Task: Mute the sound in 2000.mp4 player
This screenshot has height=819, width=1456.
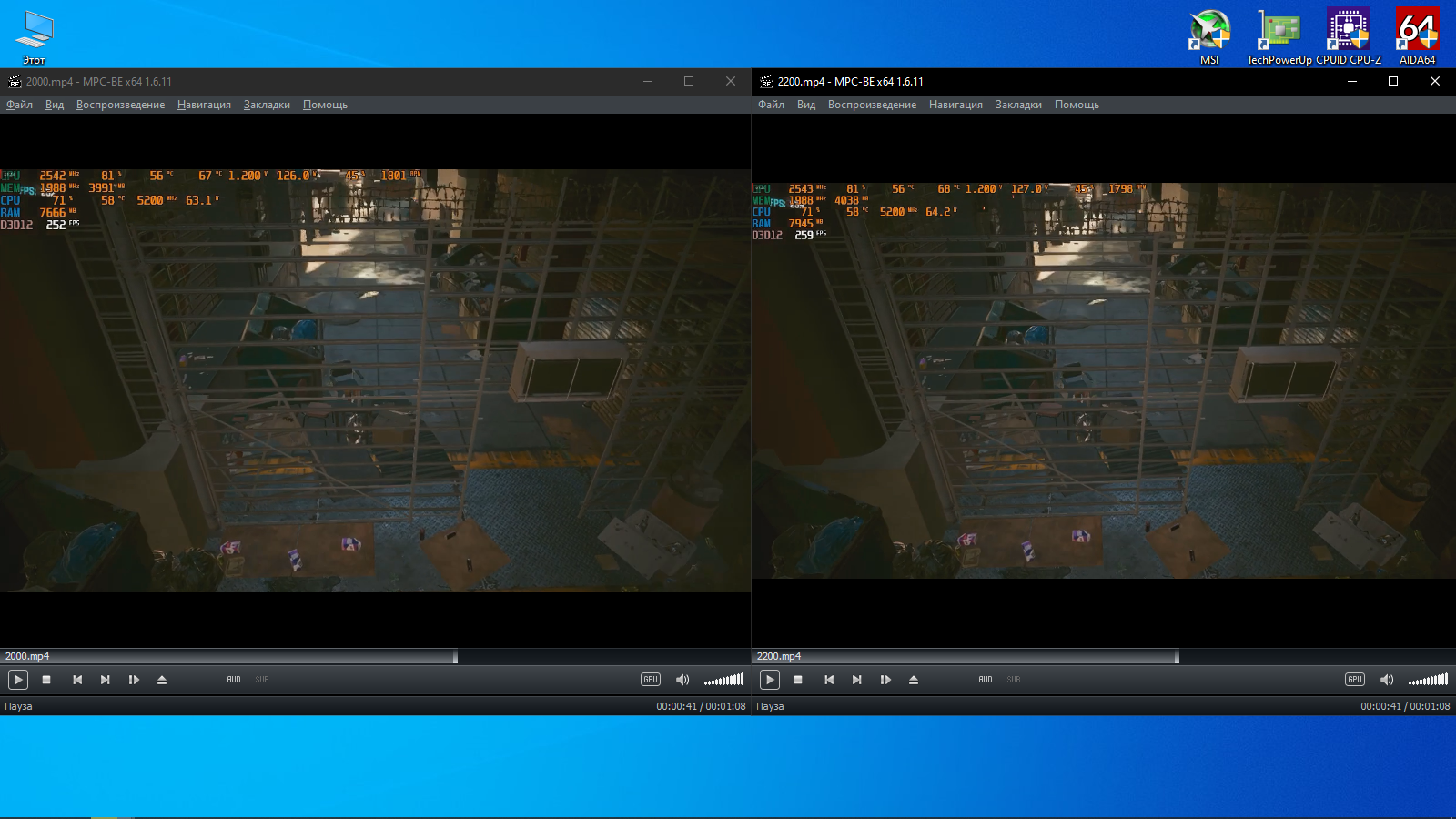Action: click(682, 680)
